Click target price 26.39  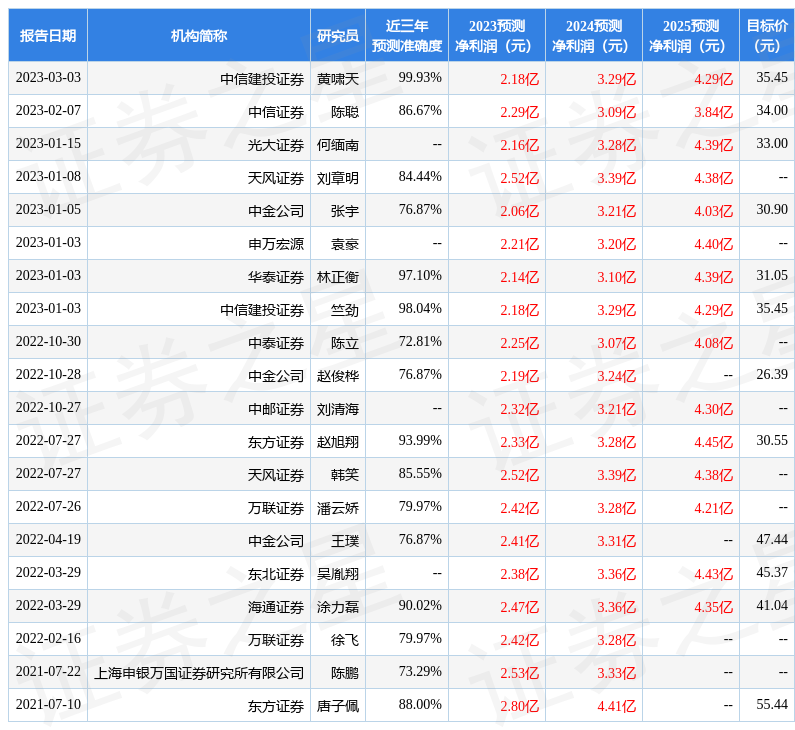(x=772, y=374)
